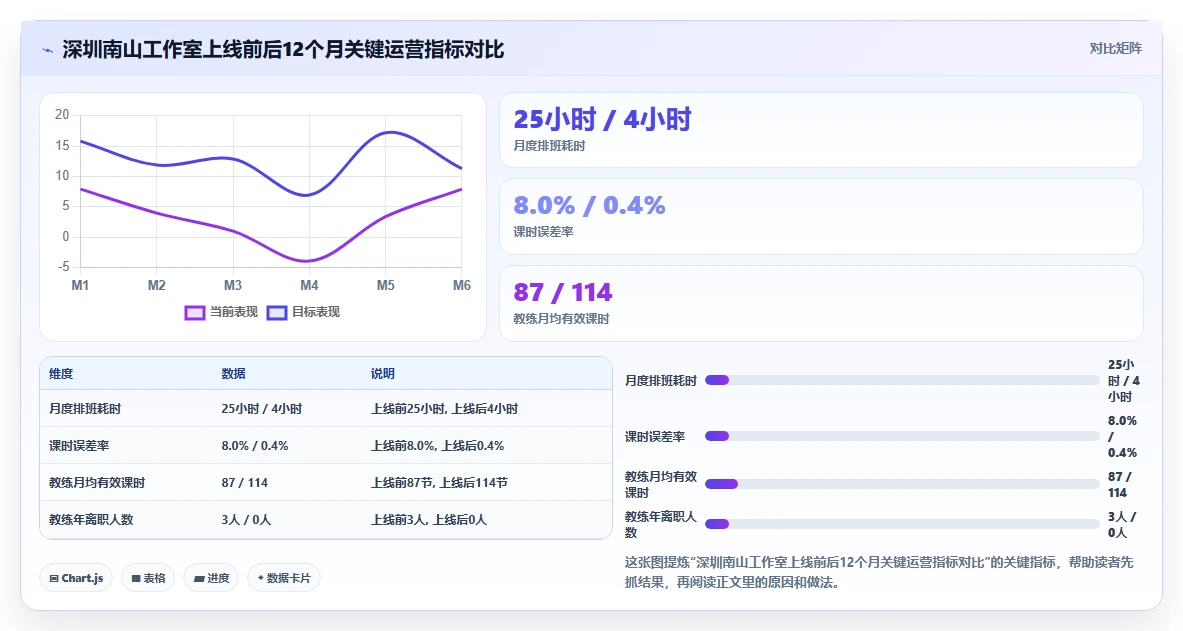The height and width of the screenshot is (631, 1183).
Task: Click the 表格 tag chip
Action: 148,578
